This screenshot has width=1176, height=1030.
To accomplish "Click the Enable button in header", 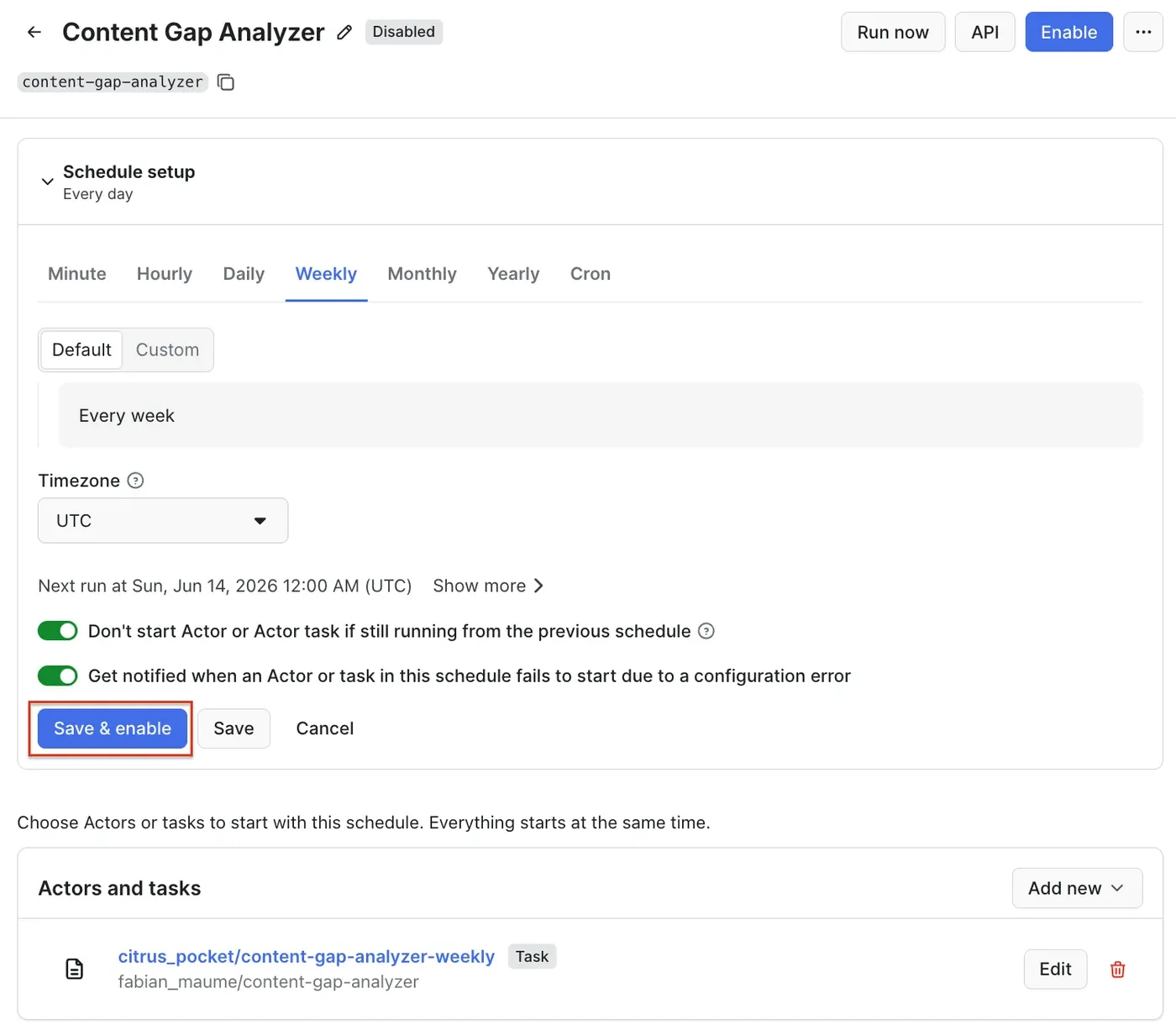I will tap(1068, 32).
